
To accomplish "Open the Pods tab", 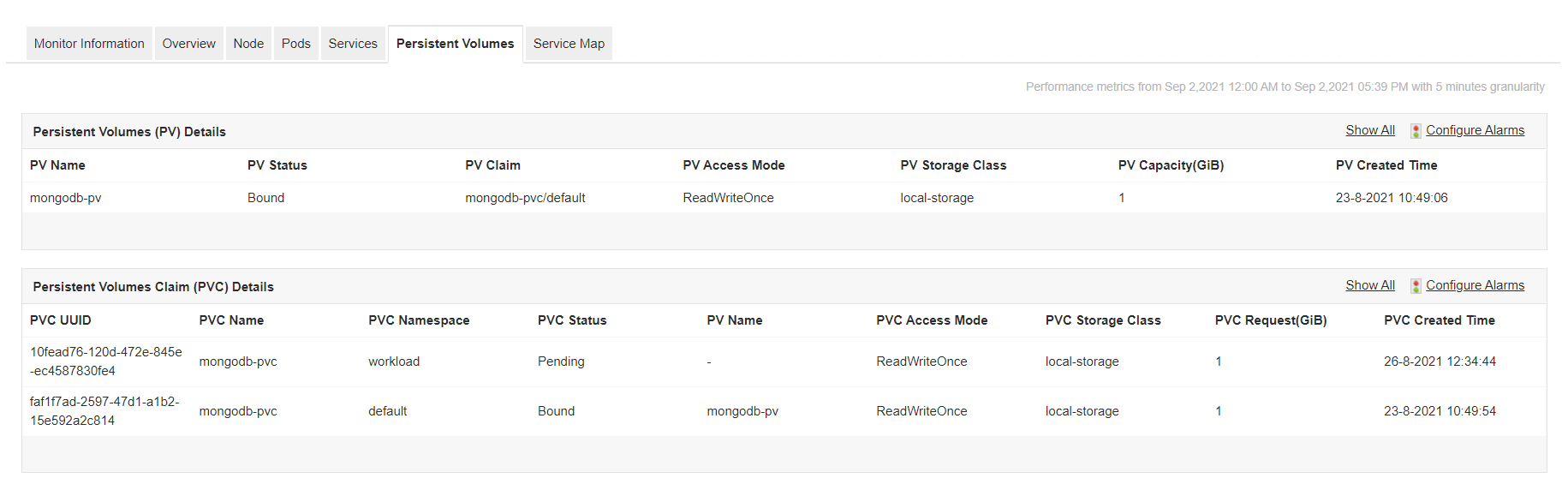I will [295, 44].
